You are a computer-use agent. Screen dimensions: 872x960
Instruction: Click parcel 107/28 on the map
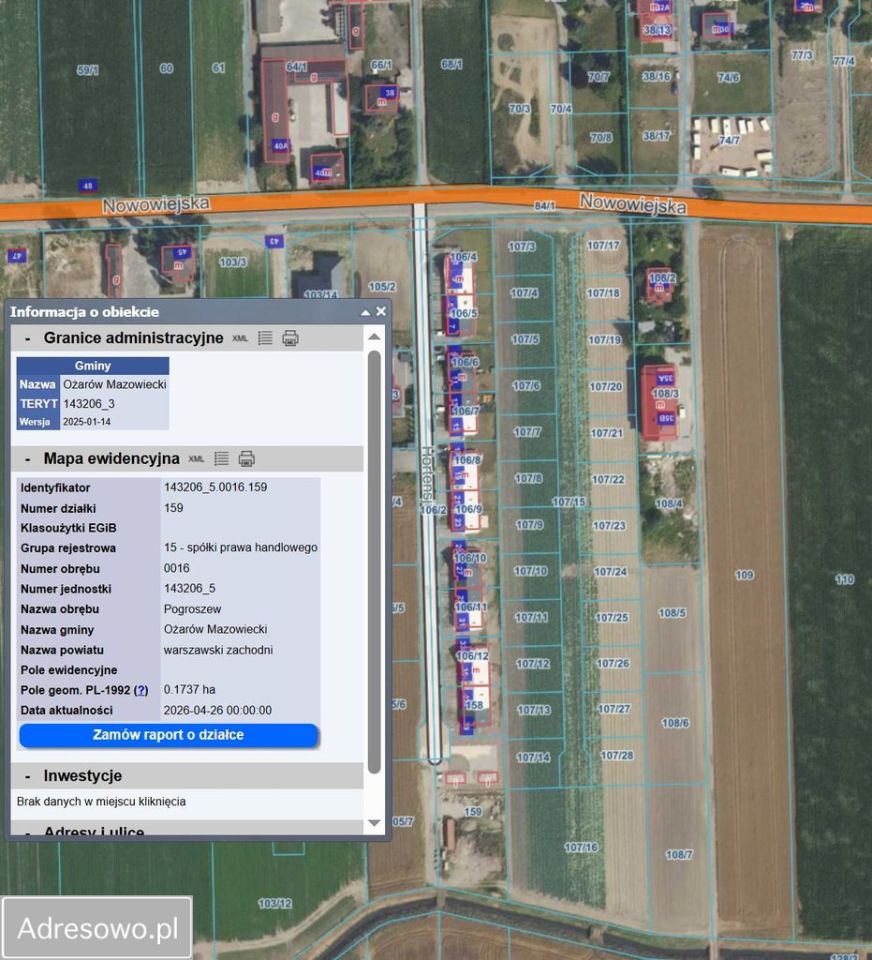617,756
